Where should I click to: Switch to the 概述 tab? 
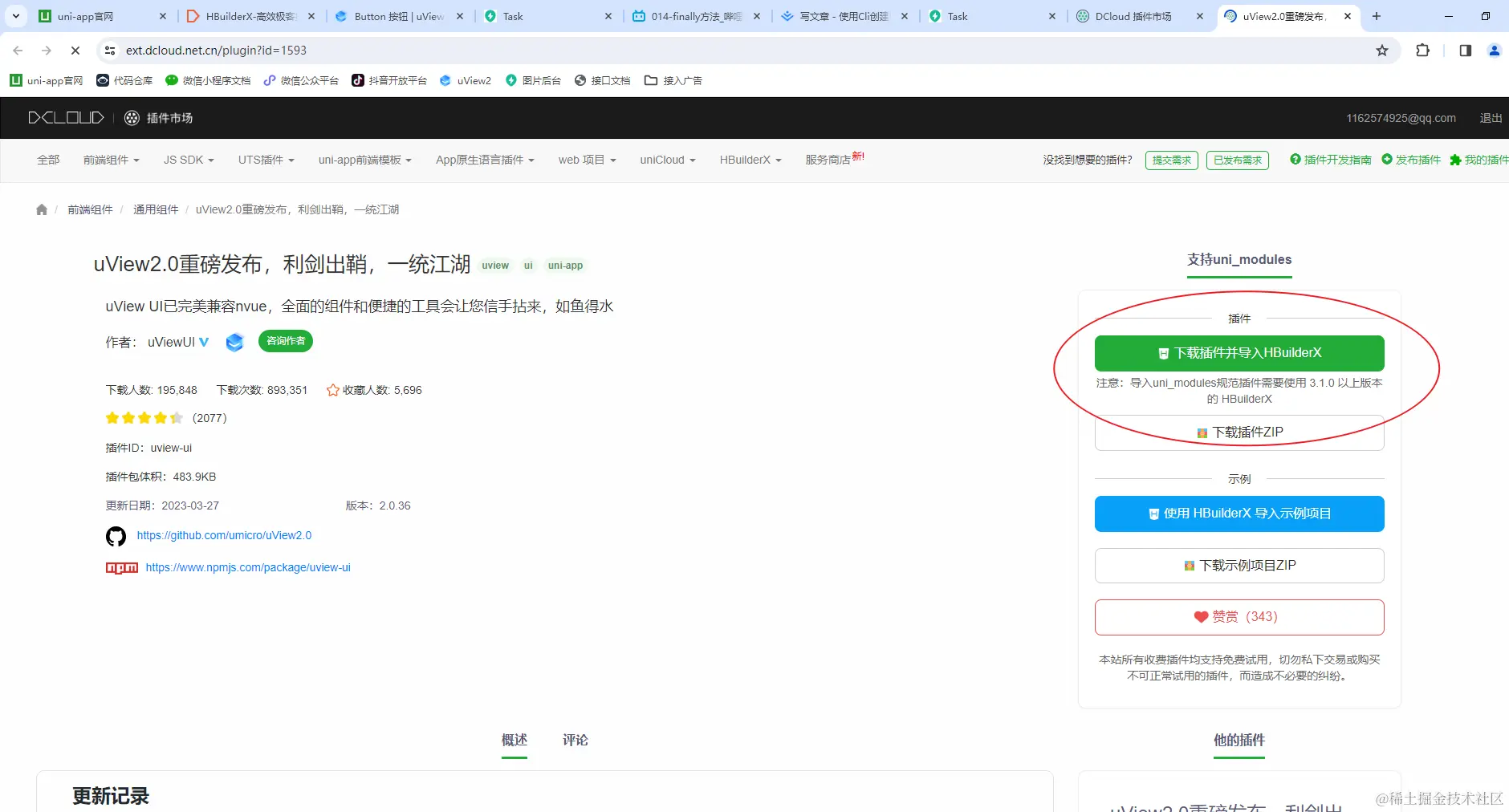515,740
